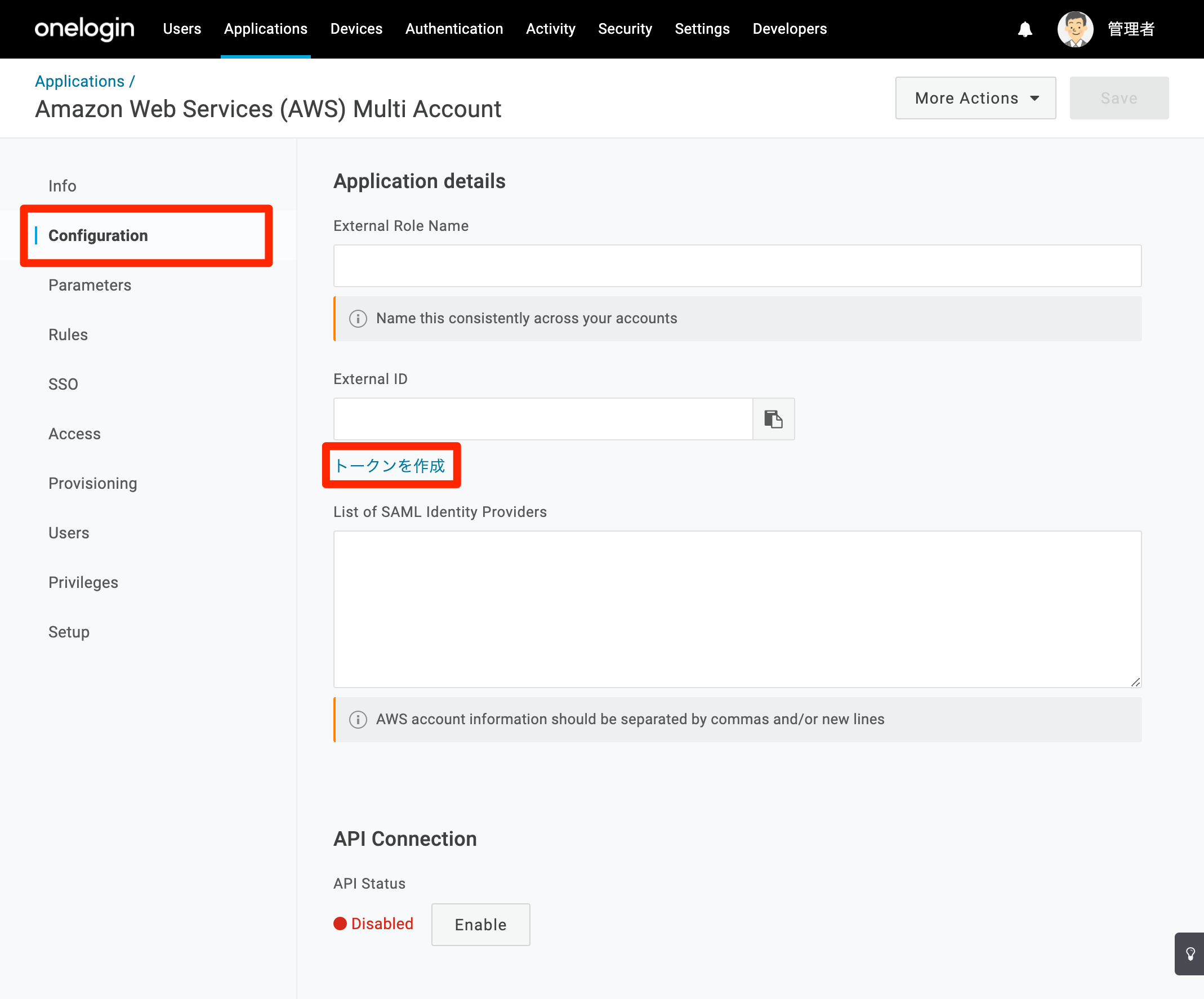This screenshot has height=999, width=1204.
Task: Open the Setup sidebar tab
Action: (69, 632)
